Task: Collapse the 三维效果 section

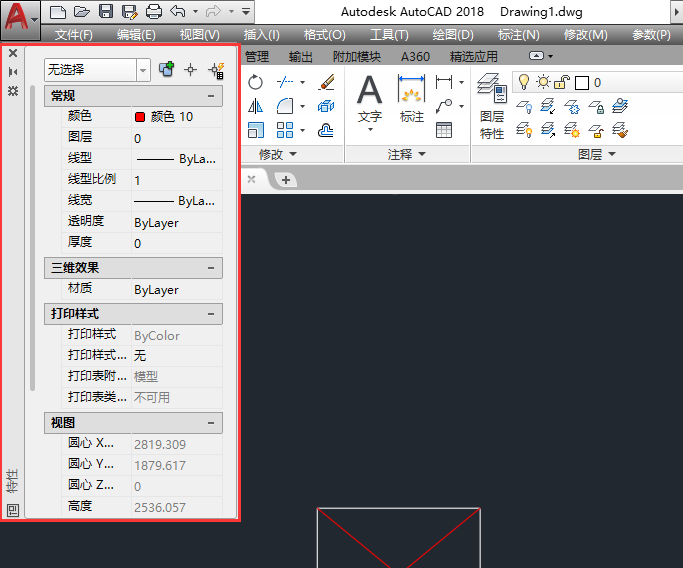Action: (x=211, y=268)
